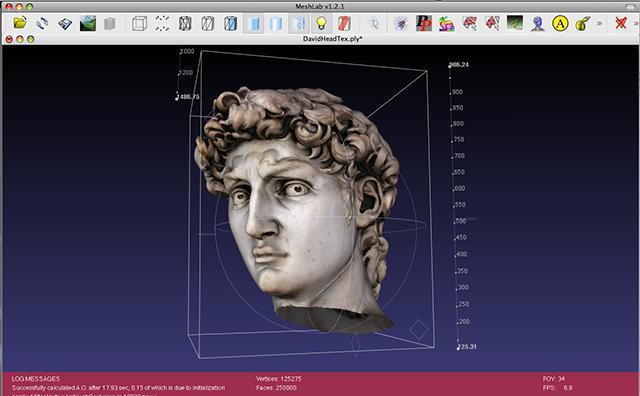640x396 pixels.
Task: Save the mesh with the floppy disk icon
Action: pos(65,24)
